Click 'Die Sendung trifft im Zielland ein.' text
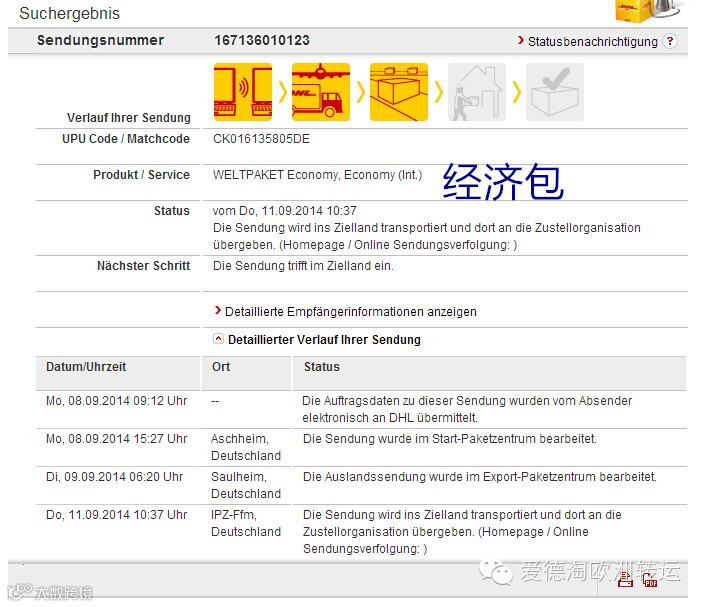Screen dimensions: 702x607 coord(303,266)
